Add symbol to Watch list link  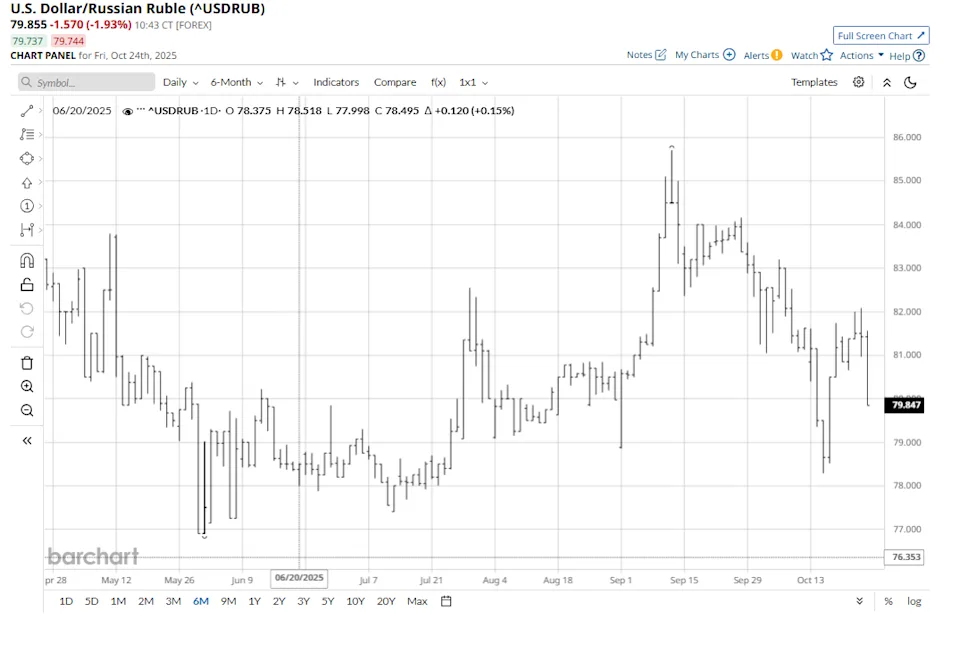tap(811, 56)
